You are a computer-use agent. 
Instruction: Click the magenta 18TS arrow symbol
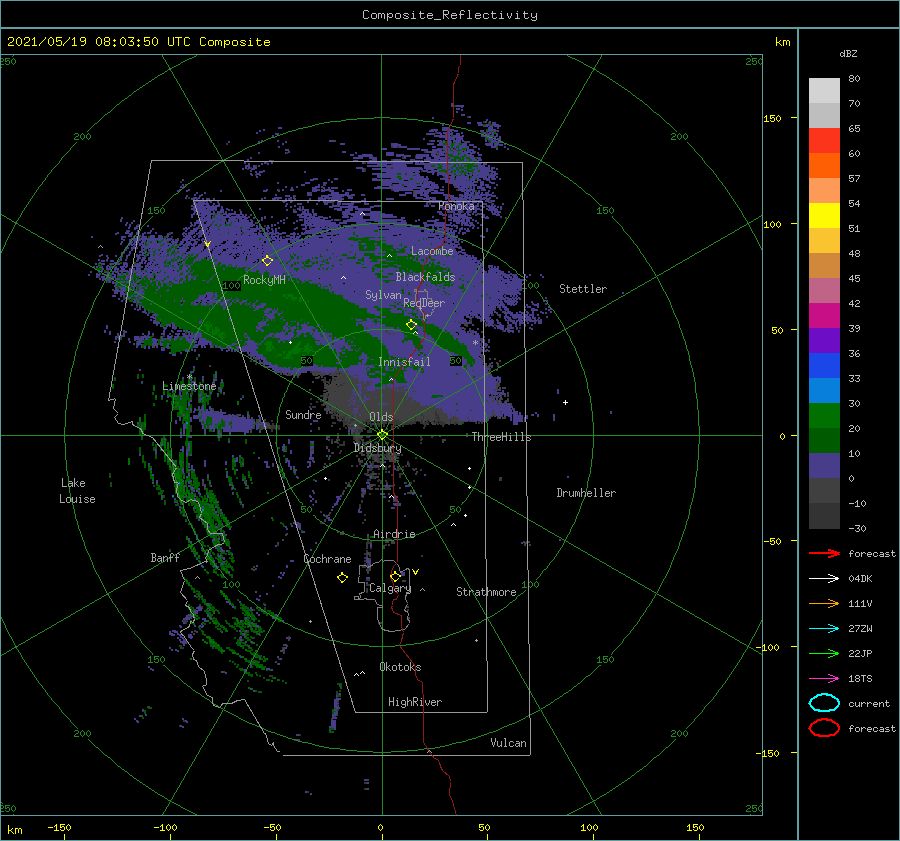[x=824, y=678]
